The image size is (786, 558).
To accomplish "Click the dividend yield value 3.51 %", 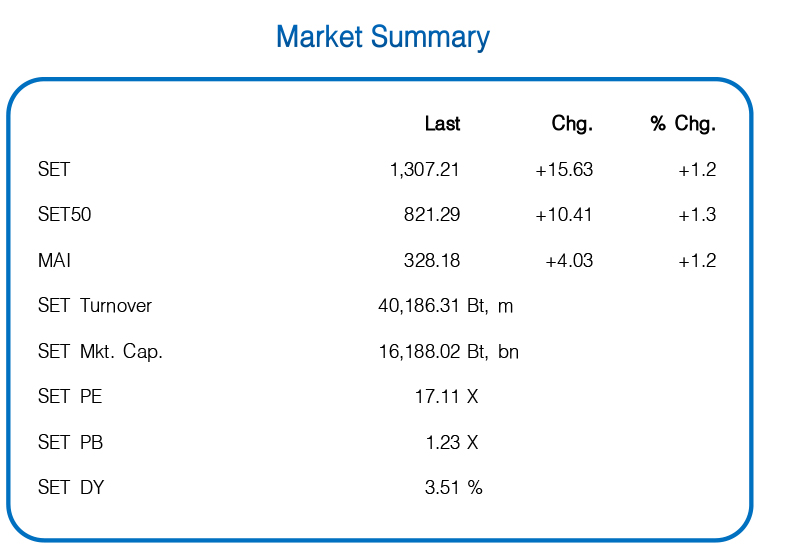I will click(x=454, y=488).
